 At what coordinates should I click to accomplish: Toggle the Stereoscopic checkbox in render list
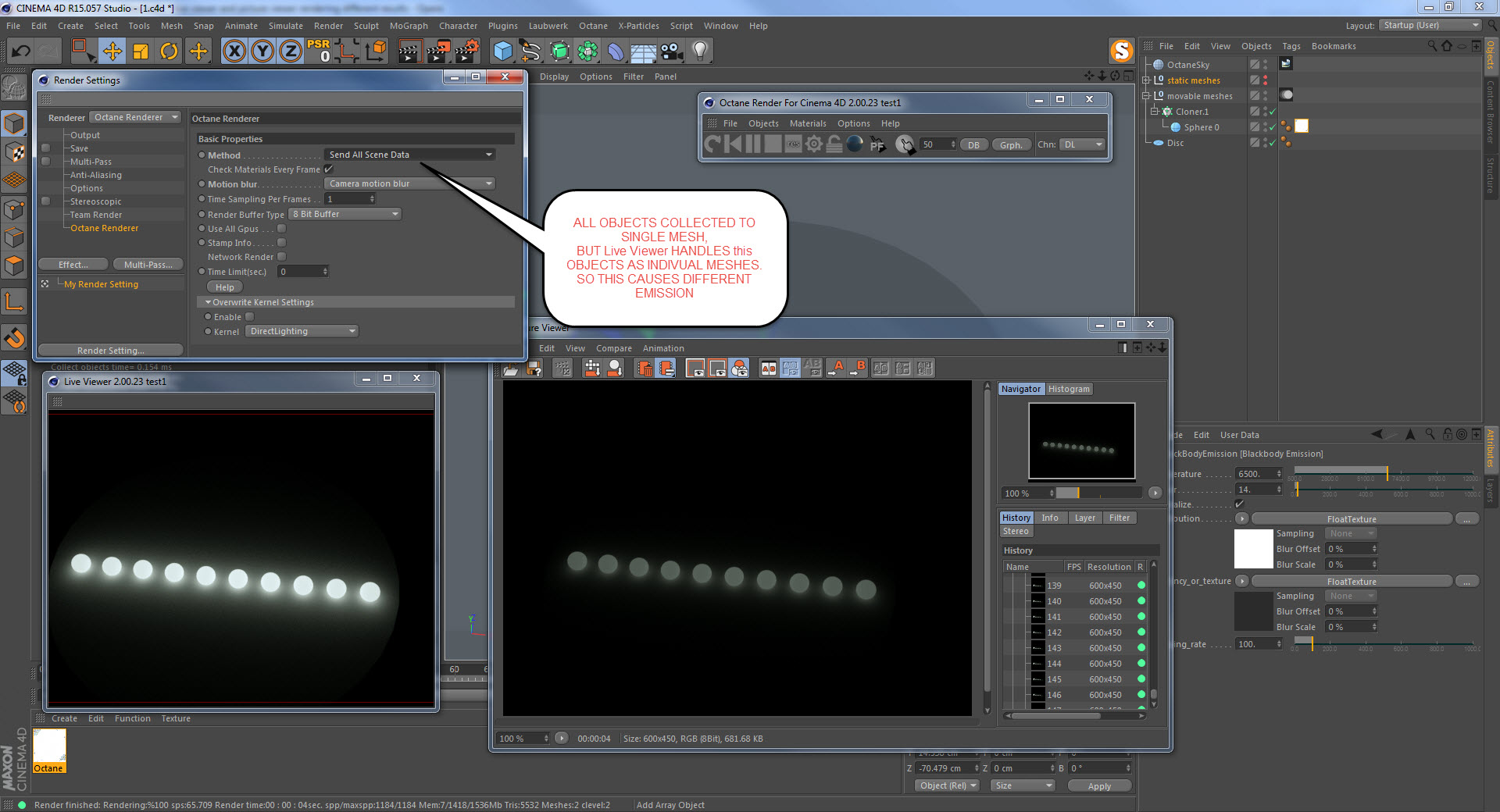(x=45, y=201)
